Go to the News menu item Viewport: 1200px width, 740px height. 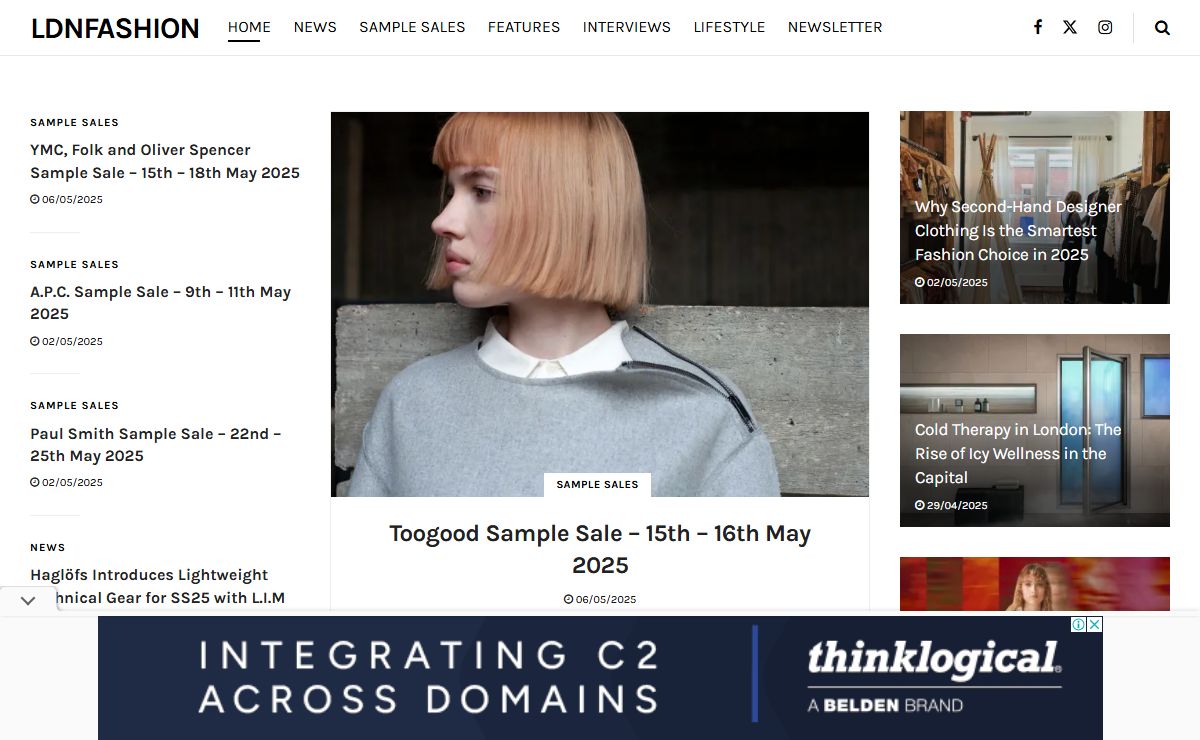[315, 27]
